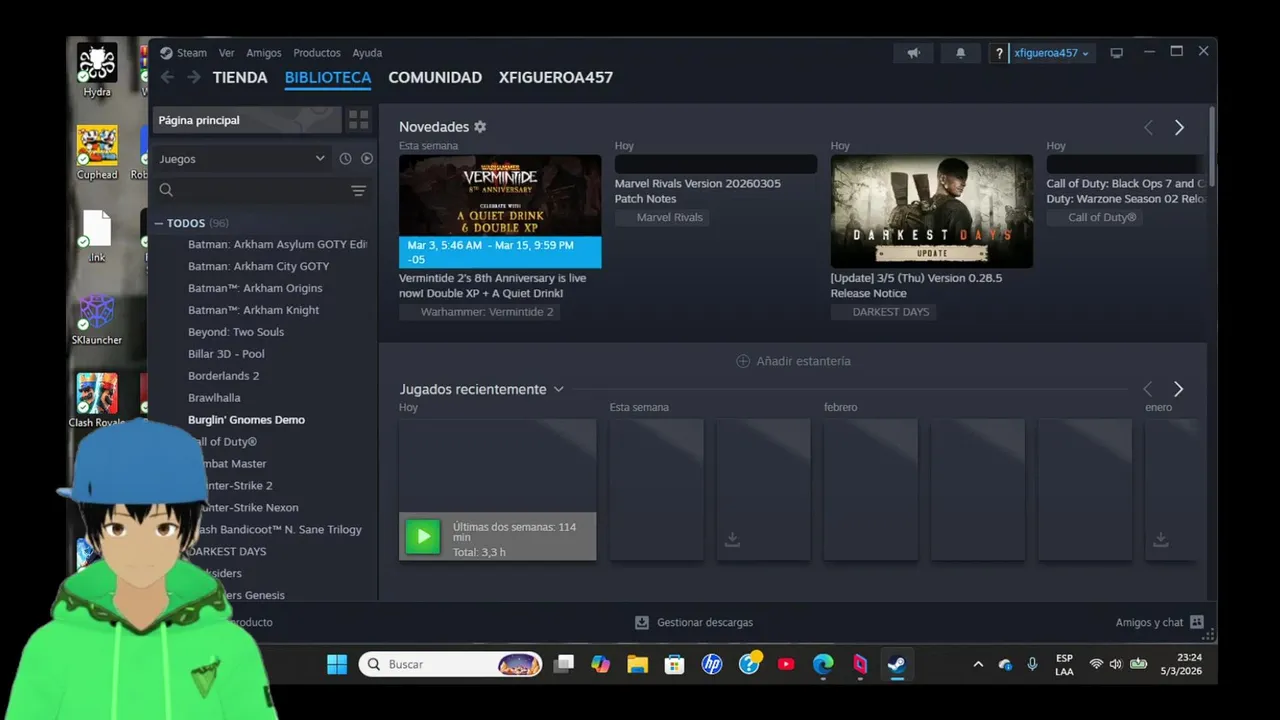Open the notifications bell

[961, 53]
